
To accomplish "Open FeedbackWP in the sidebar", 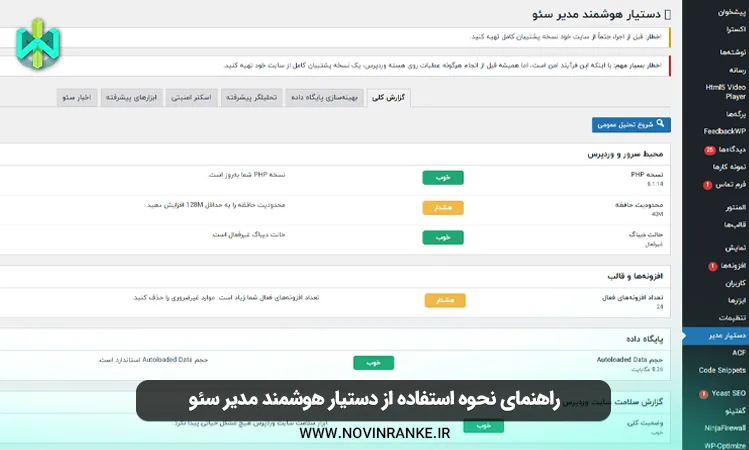I will pos(725,131).
